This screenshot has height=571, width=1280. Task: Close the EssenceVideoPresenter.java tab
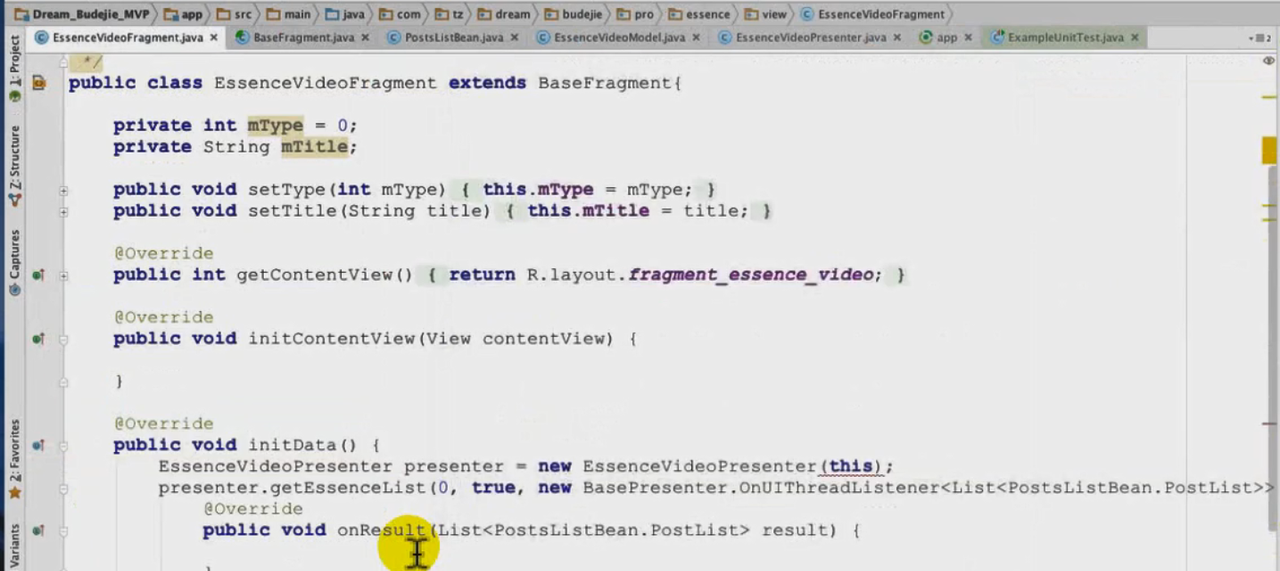point(897,38)
